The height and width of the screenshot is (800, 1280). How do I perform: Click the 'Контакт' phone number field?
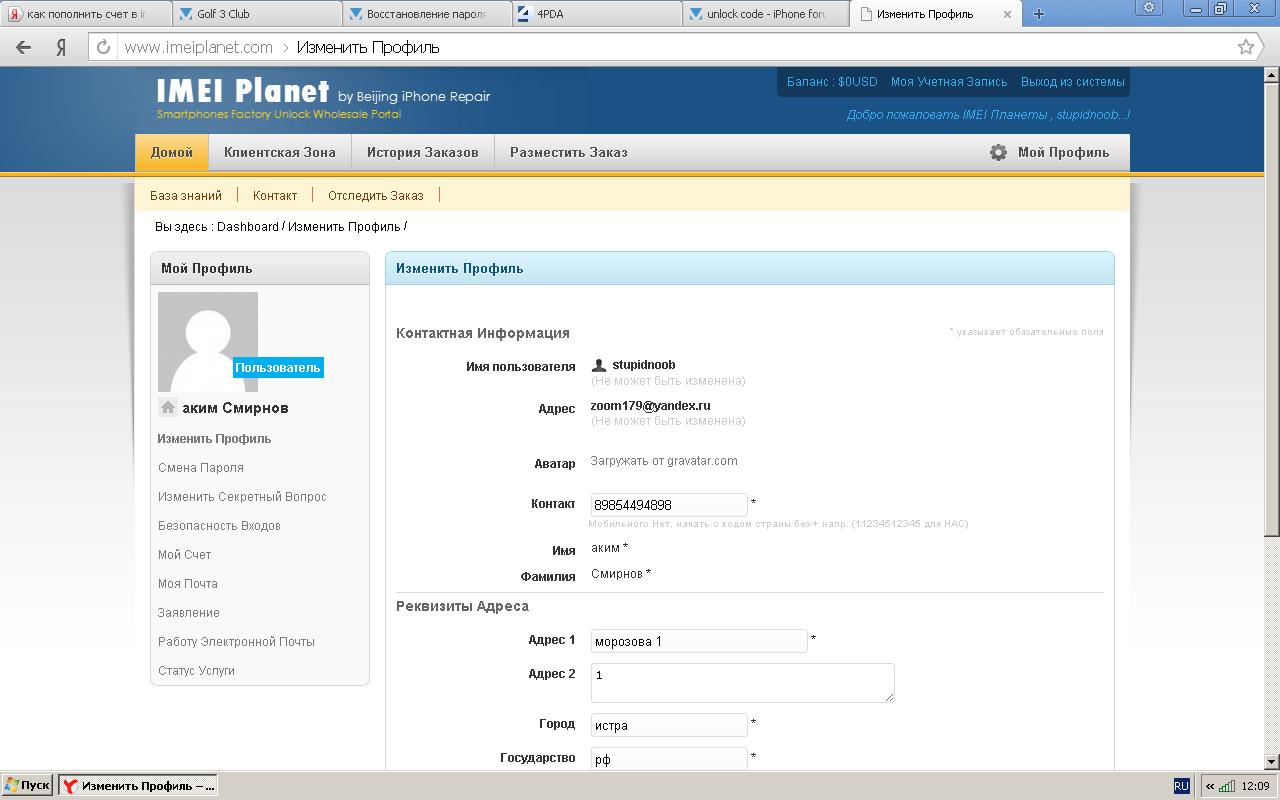(669, 505)
